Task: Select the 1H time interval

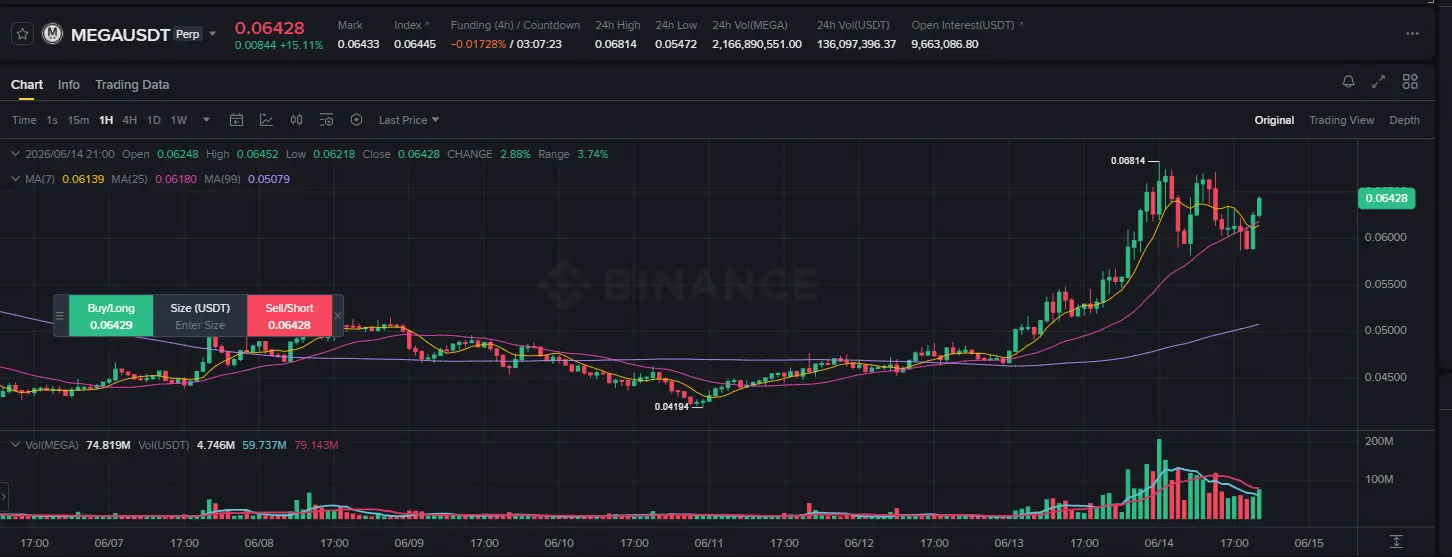Action: 106,120
